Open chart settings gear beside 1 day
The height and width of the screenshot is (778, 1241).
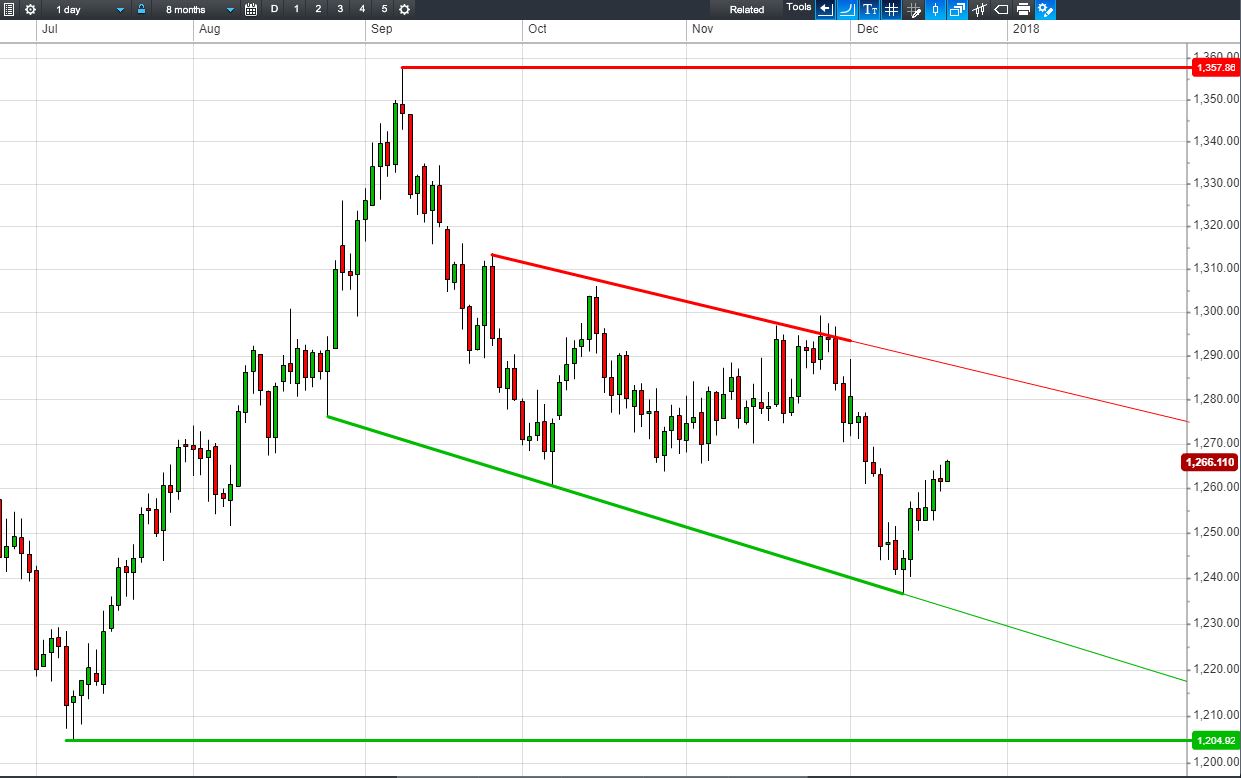click(x=31, y=9)
